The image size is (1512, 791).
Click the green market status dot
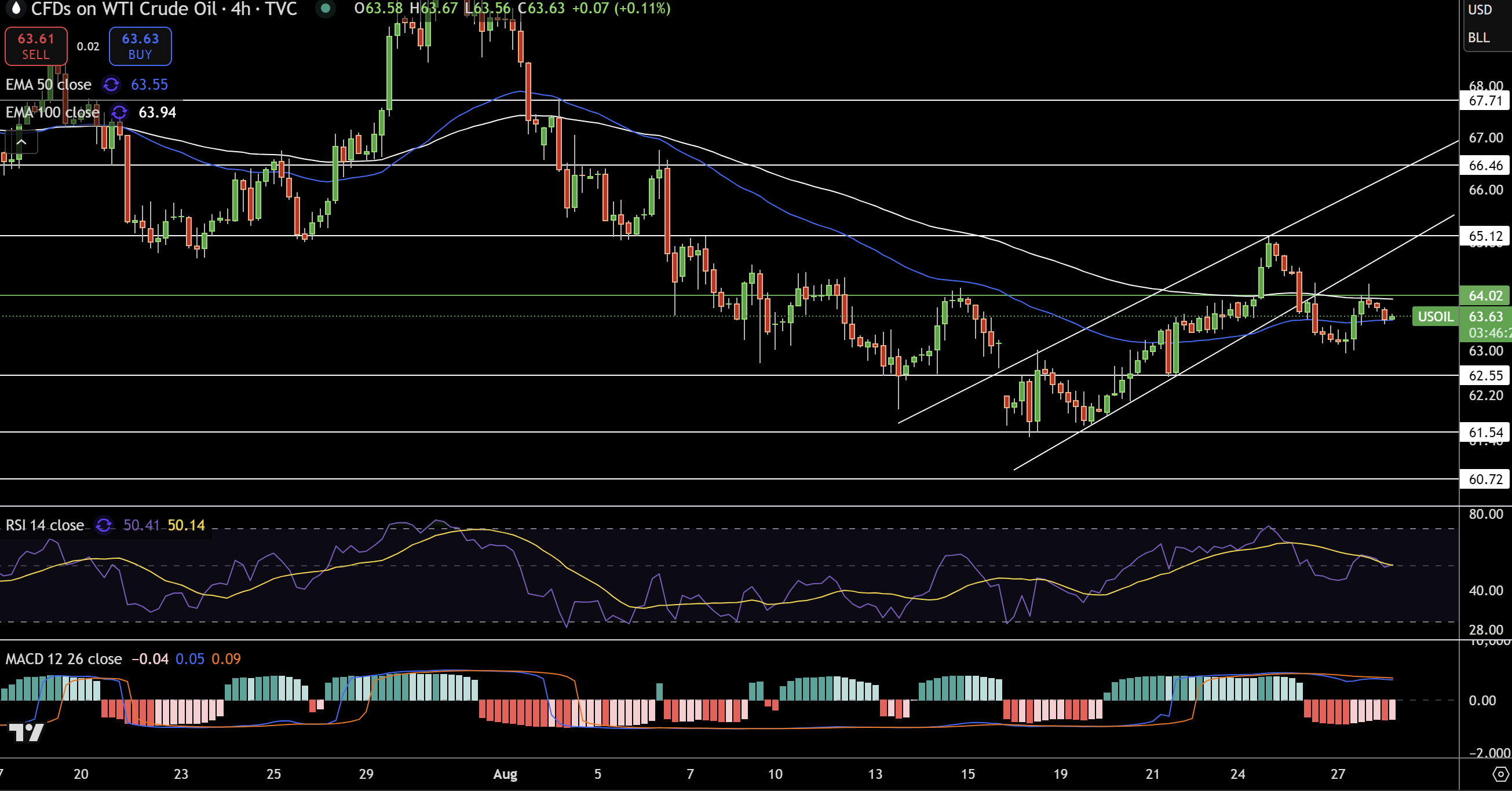coord(325,9)
